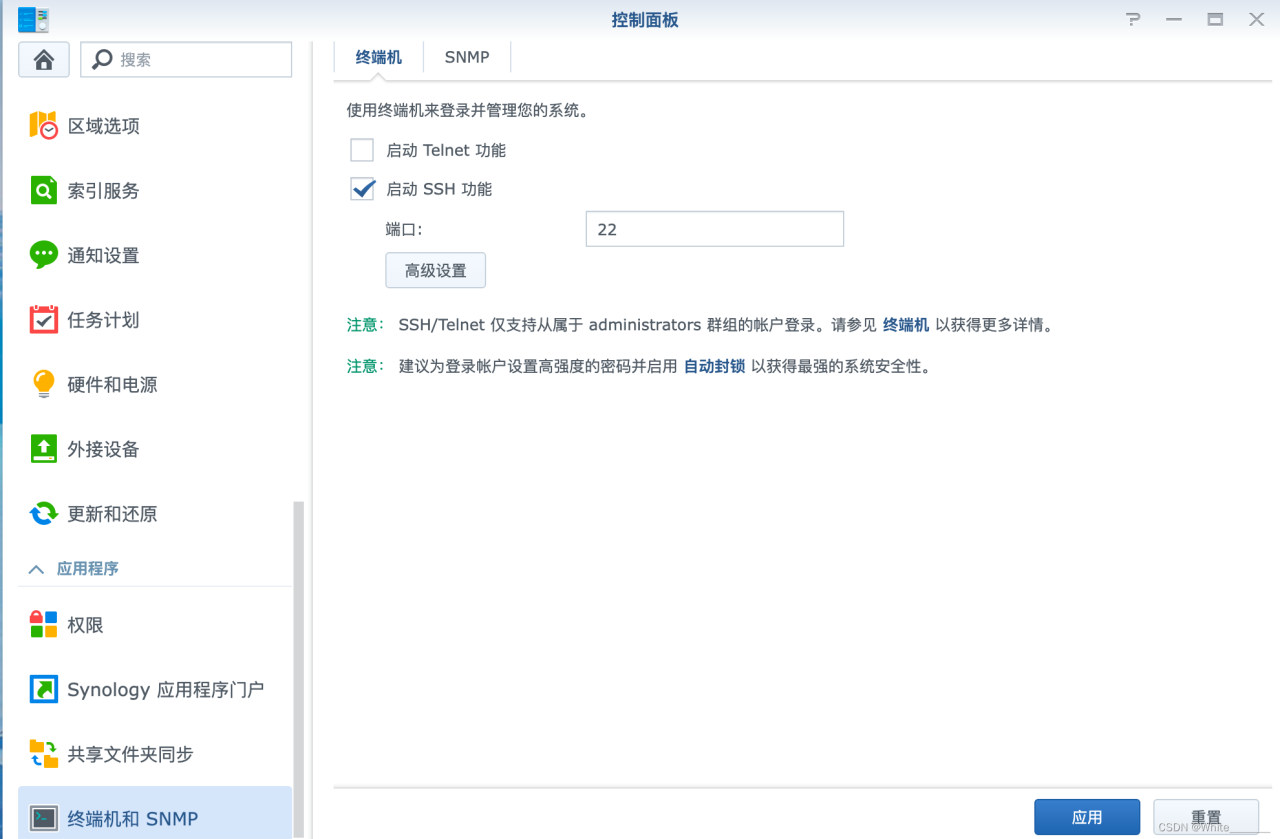Click the 高级设置 advanced settings button
Image resolution: width=1280 pixels, height=839 pixels.
435,271
